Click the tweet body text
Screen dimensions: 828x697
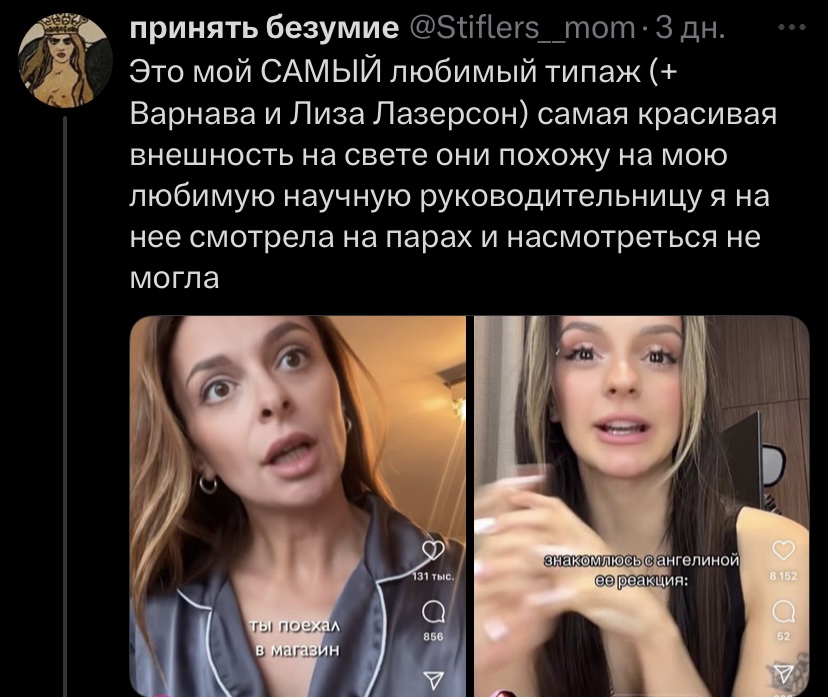(453, 175)
